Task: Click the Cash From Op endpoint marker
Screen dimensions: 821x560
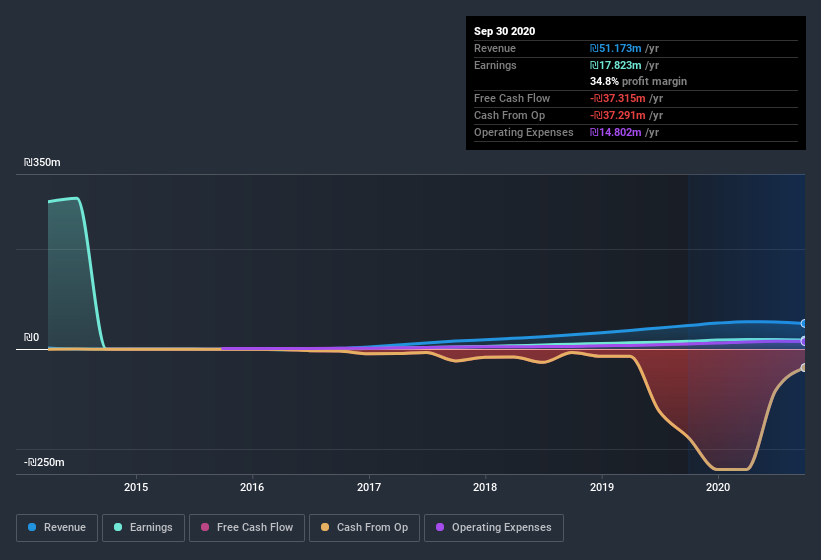Action: pos(804,368)
